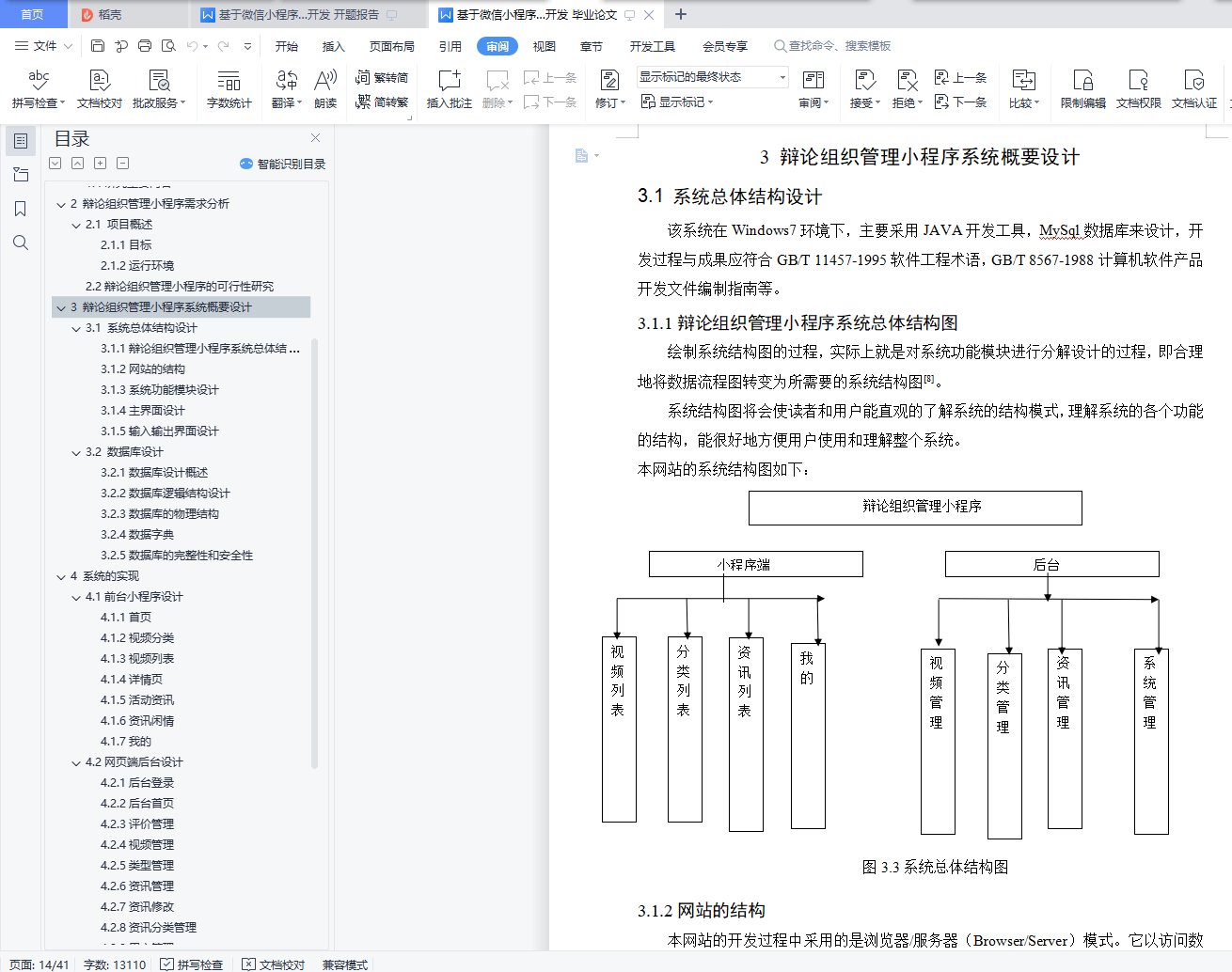Switch to the 页面布局 ribbon tab
Image resolution: width=1232 pixels, height=972 pixels.
click(392, 46)
